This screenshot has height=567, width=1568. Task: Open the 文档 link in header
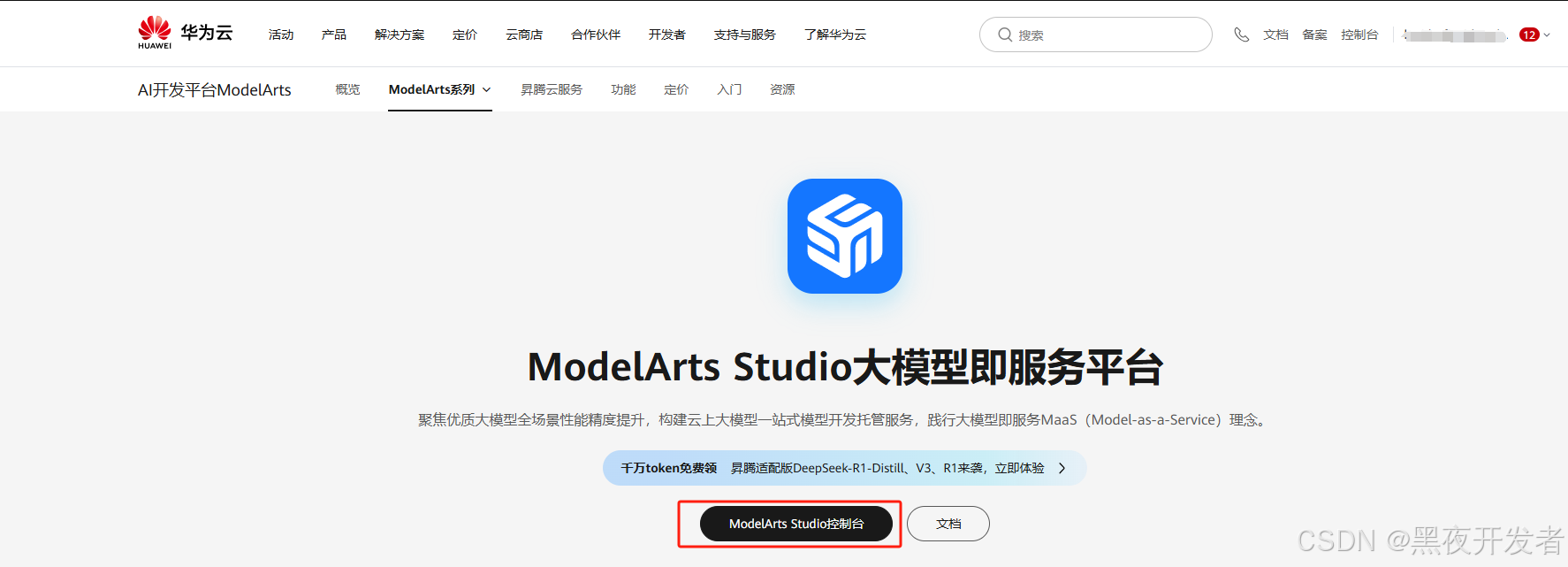point(1275,34)
